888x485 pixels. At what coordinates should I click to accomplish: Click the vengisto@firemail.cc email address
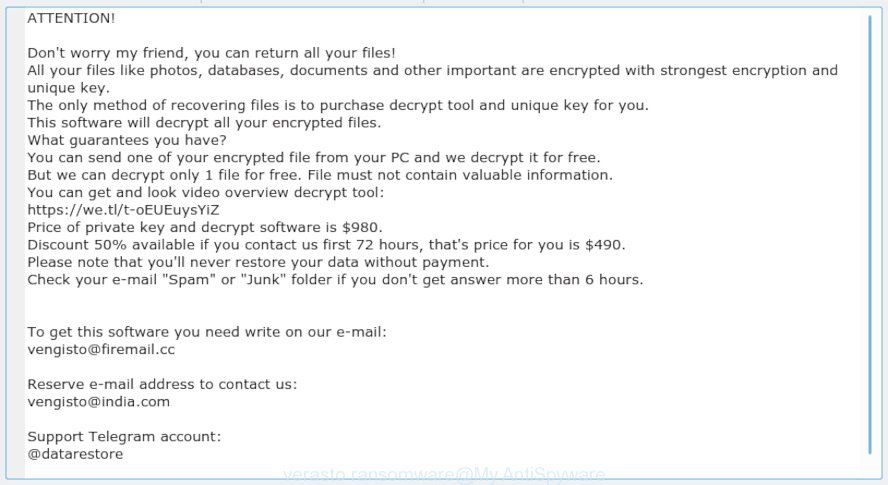(101, 350)
